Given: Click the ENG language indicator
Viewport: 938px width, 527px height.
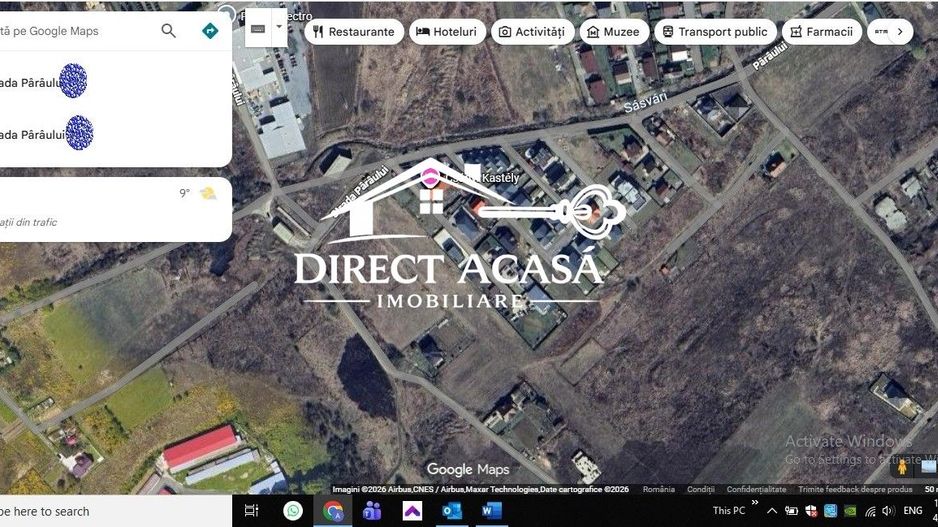Looking at the screenshot, I should click(x=913, y=511).
